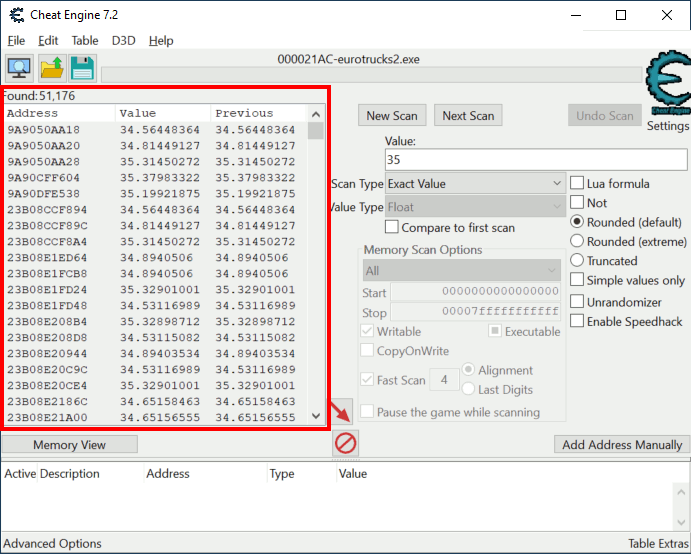This screenshot has width=691, height=554.
Task: Toggle the Unrandomizer checkbox
Action: (x=577, y=302)
